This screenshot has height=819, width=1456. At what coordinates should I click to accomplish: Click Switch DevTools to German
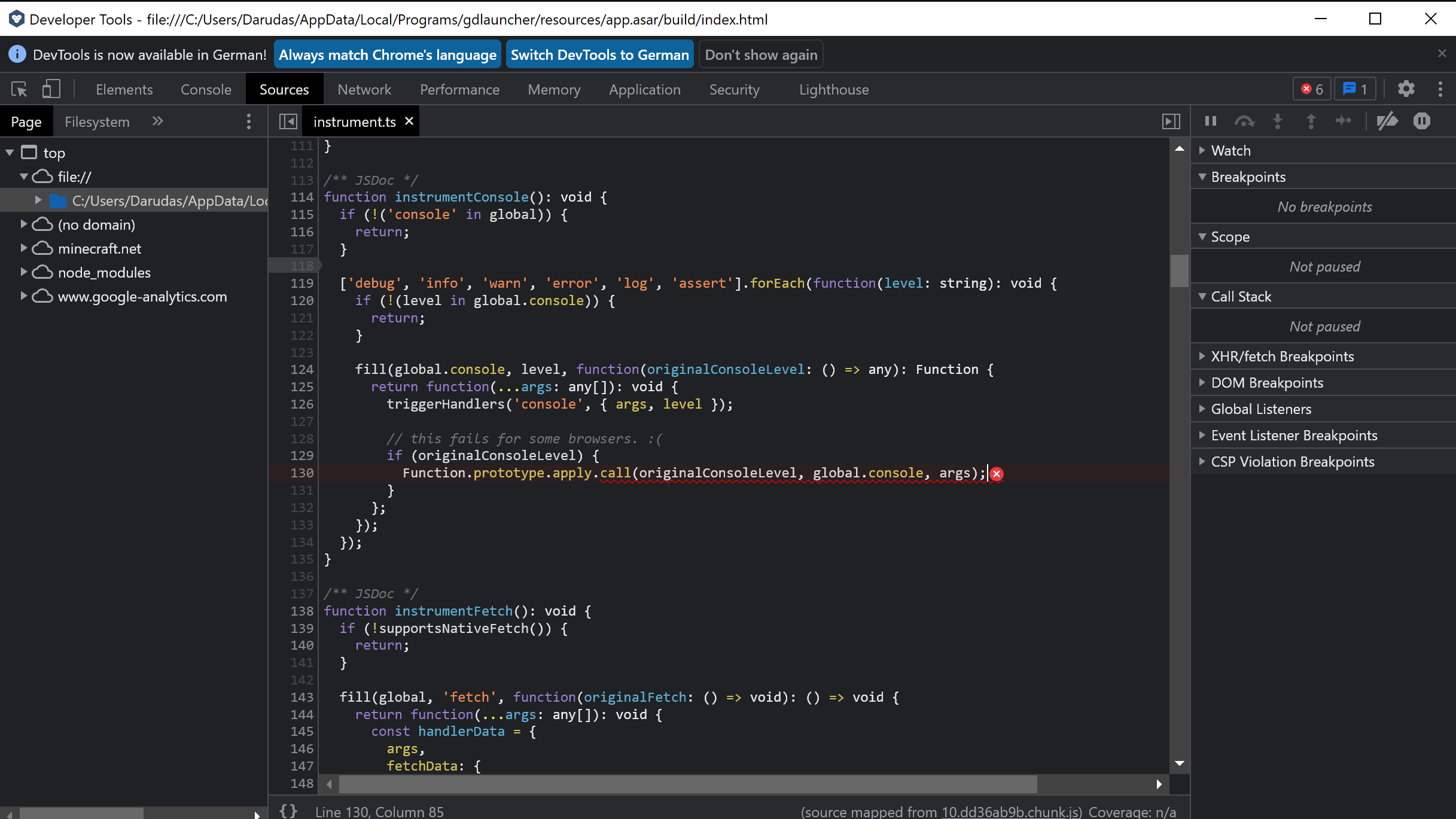click(599, 54)
